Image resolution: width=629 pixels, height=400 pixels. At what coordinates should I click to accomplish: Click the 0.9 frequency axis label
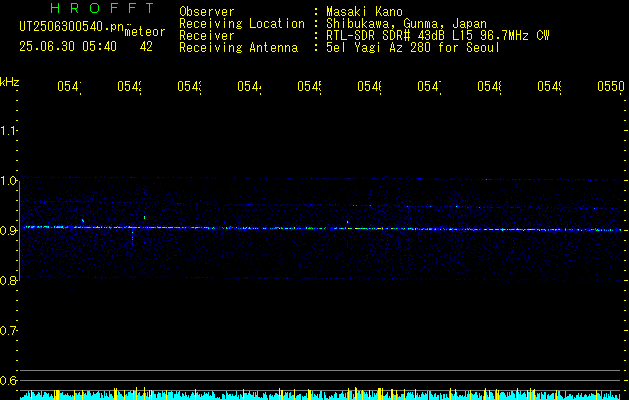pyautogui.click(x=8, y=230)
